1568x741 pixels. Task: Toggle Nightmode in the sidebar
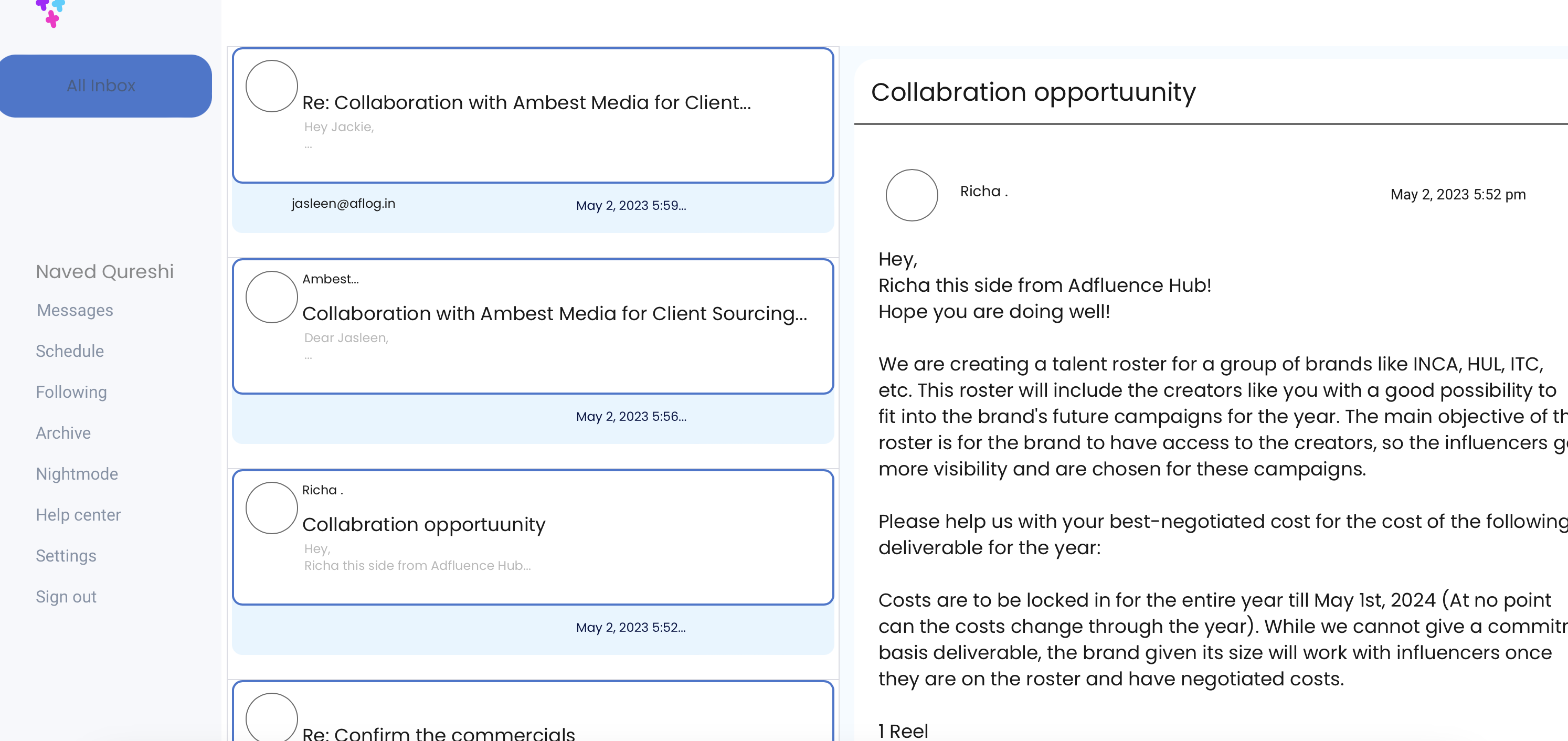click(77, 474)
